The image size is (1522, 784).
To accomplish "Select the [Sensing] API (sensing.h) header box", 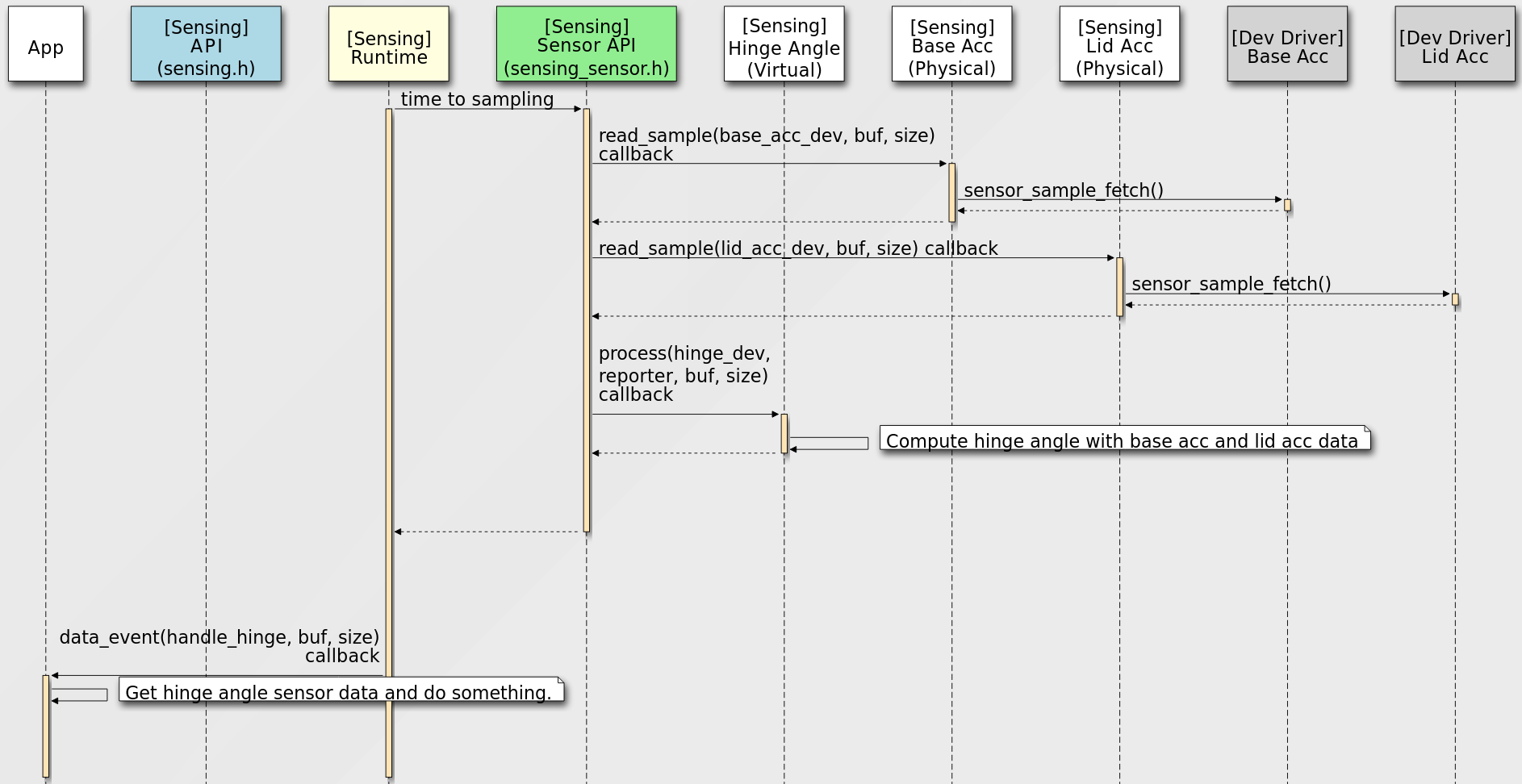I will point(207,44).
